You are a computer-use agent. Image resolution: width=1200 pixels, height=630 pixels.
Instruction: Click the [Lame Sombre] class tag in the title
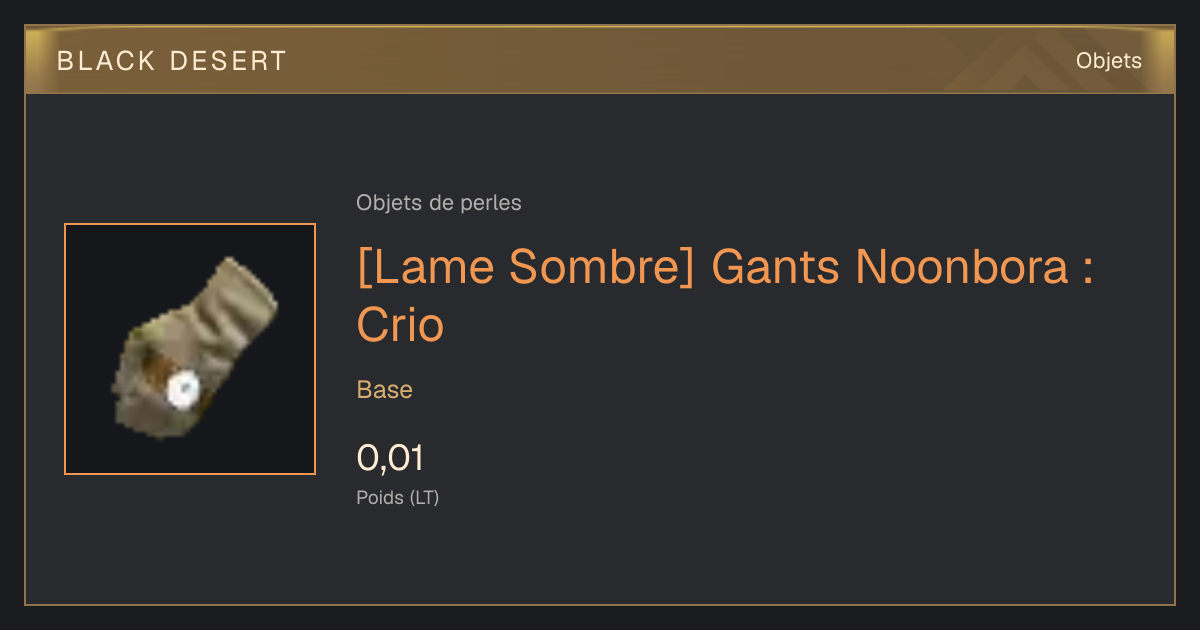[x=526, y=267]
